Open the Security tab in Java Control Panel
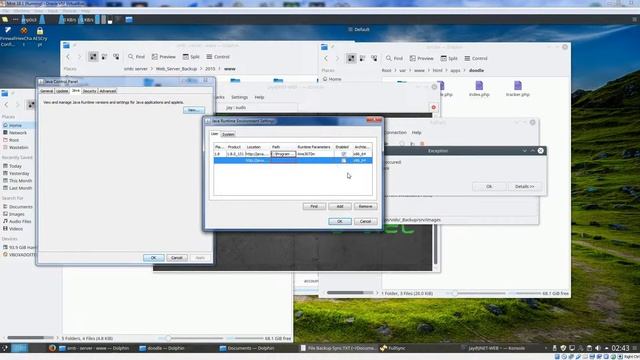 click(89, 91)
